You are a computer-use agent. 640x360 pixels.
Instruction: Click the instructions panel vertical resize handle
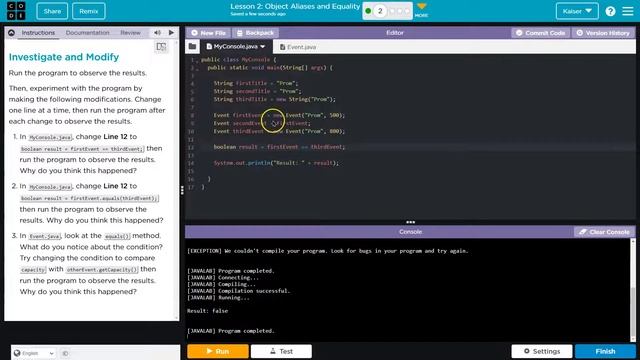[182, 190]
